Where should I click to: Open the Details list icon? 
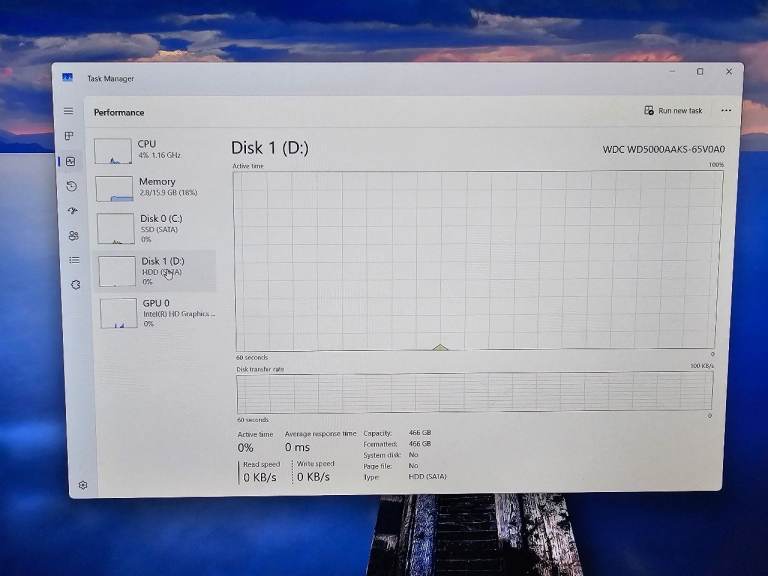(x=74, y=260)
